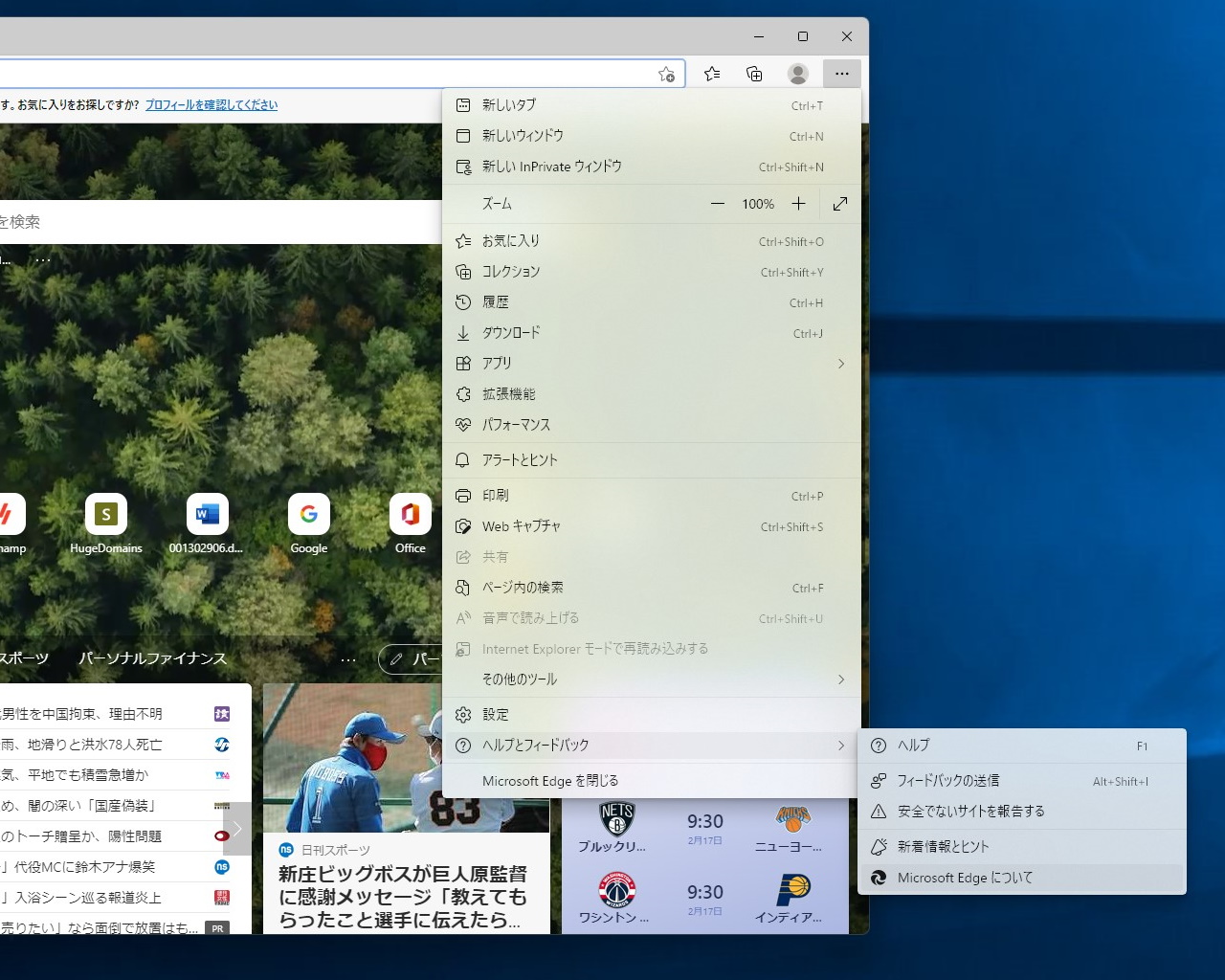Viewport: 1225px width, 980px height.
Task: Click the profile avatar icon
Action: [x=798, y=74]
